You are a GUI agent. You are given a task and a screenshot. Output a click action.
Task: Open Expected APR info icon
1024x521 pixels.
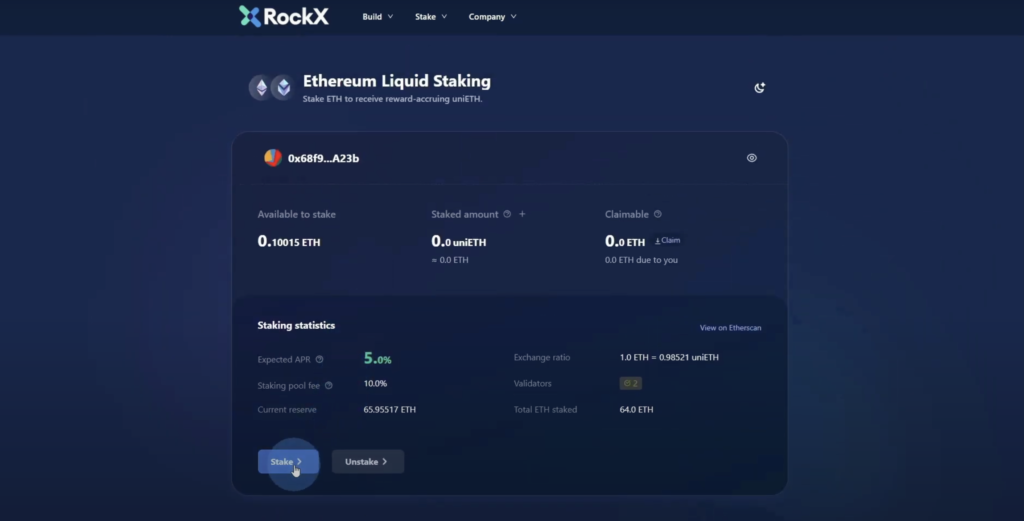tap(319, 359)
